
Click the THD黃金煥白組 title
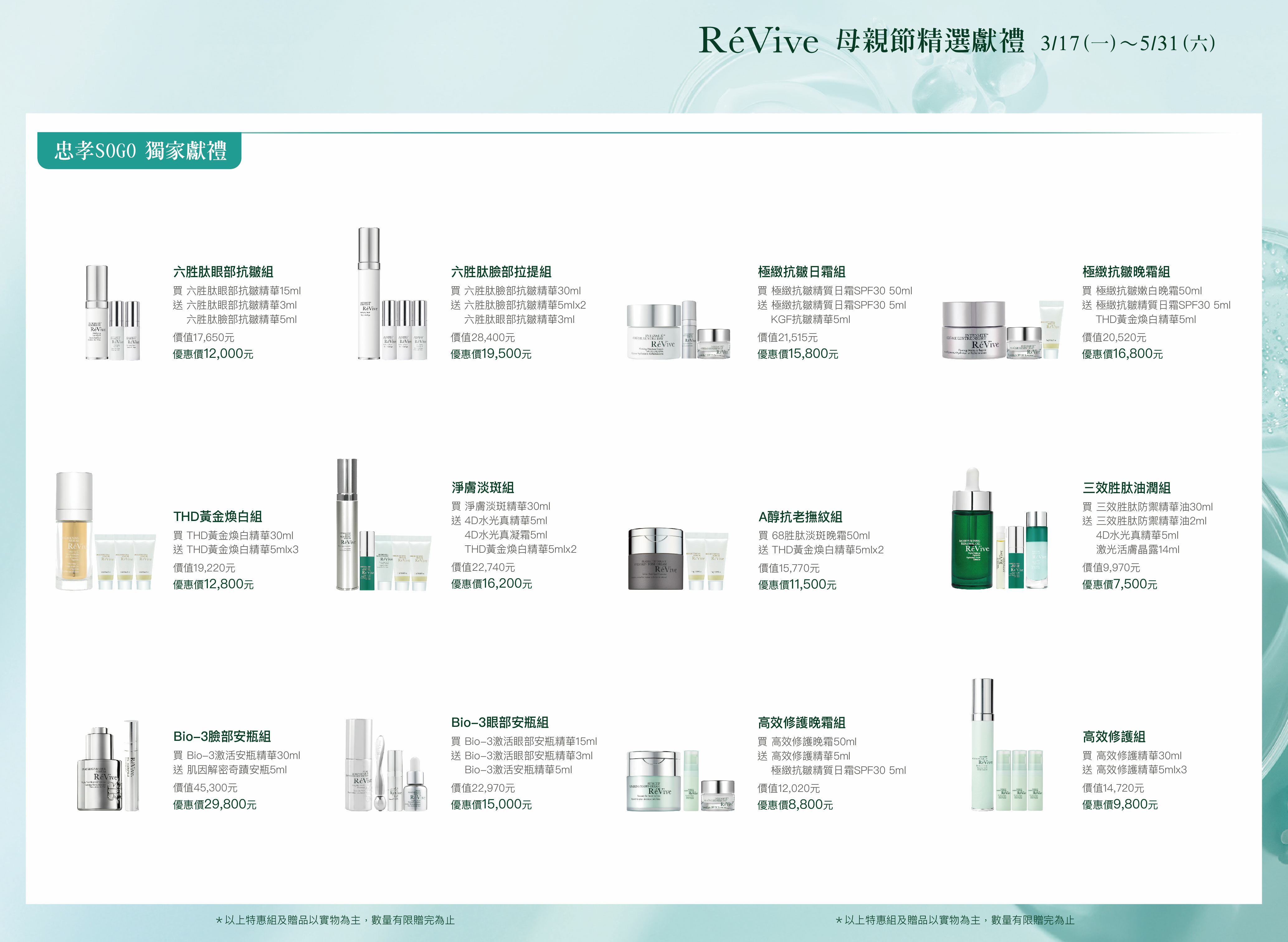[x=217, y=517]
